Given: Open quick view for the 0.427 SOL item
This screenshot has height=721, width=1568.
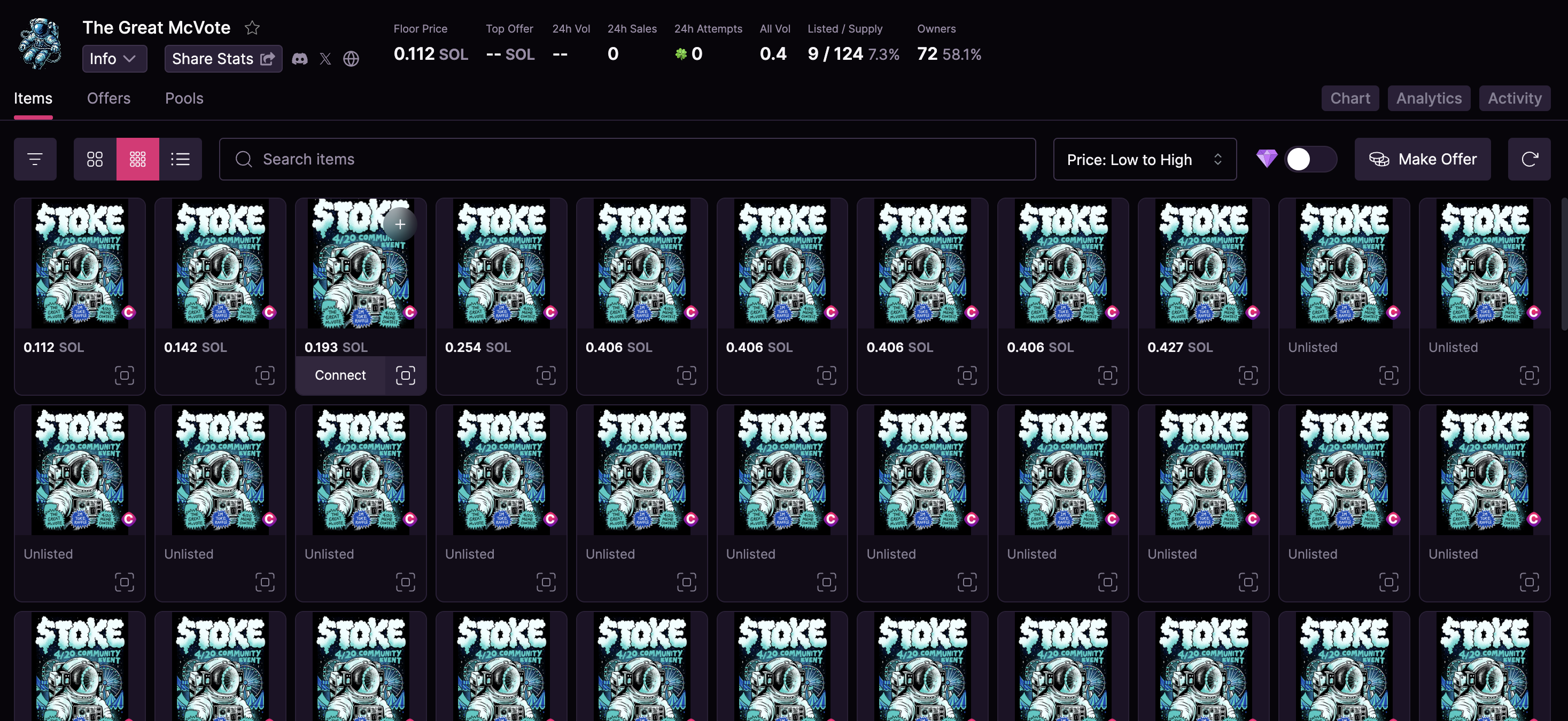Looking at the screenshot, I should 1248,375.
